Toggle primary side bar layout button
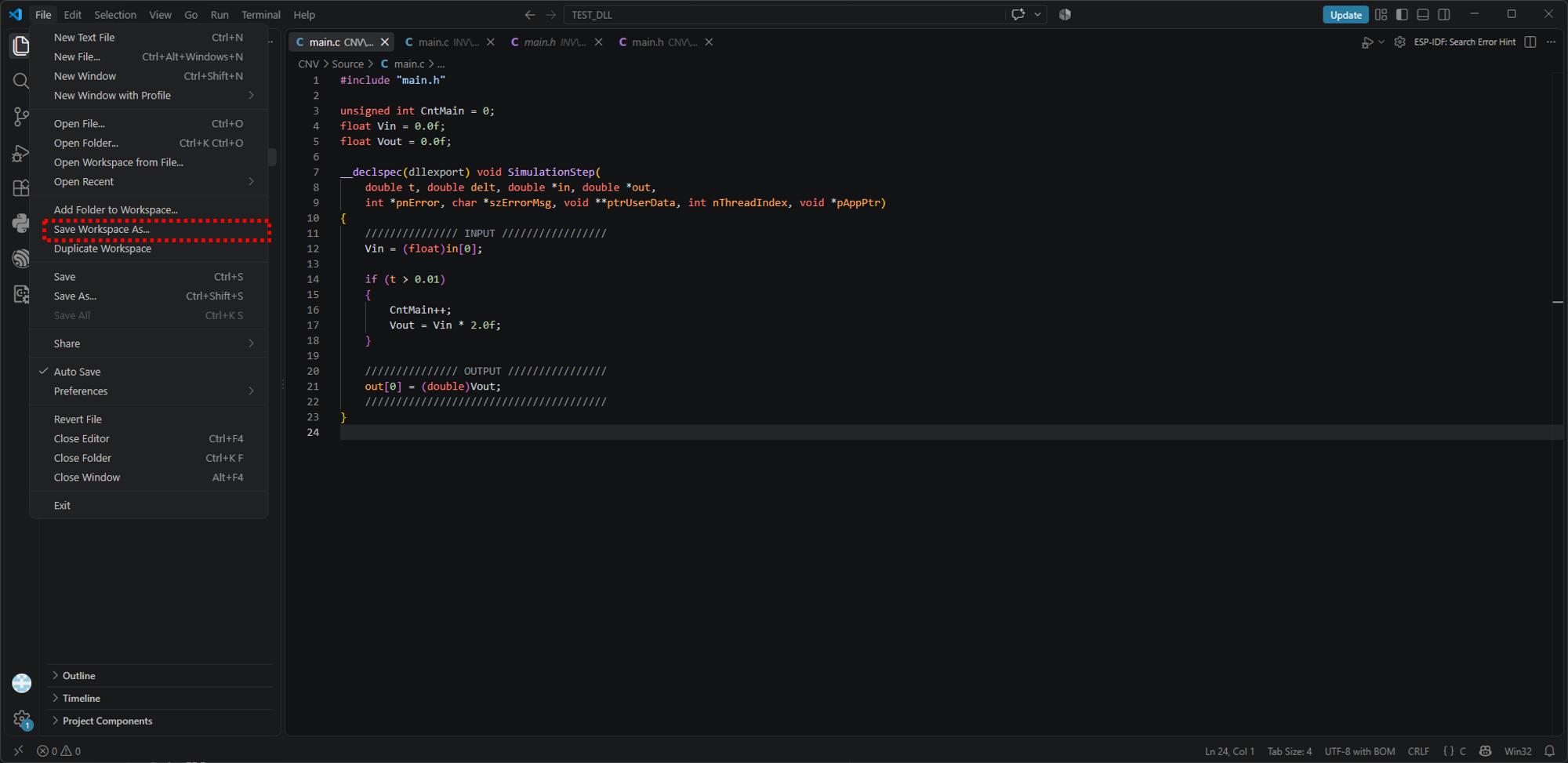1568x763 pixels. (1402, 15)
